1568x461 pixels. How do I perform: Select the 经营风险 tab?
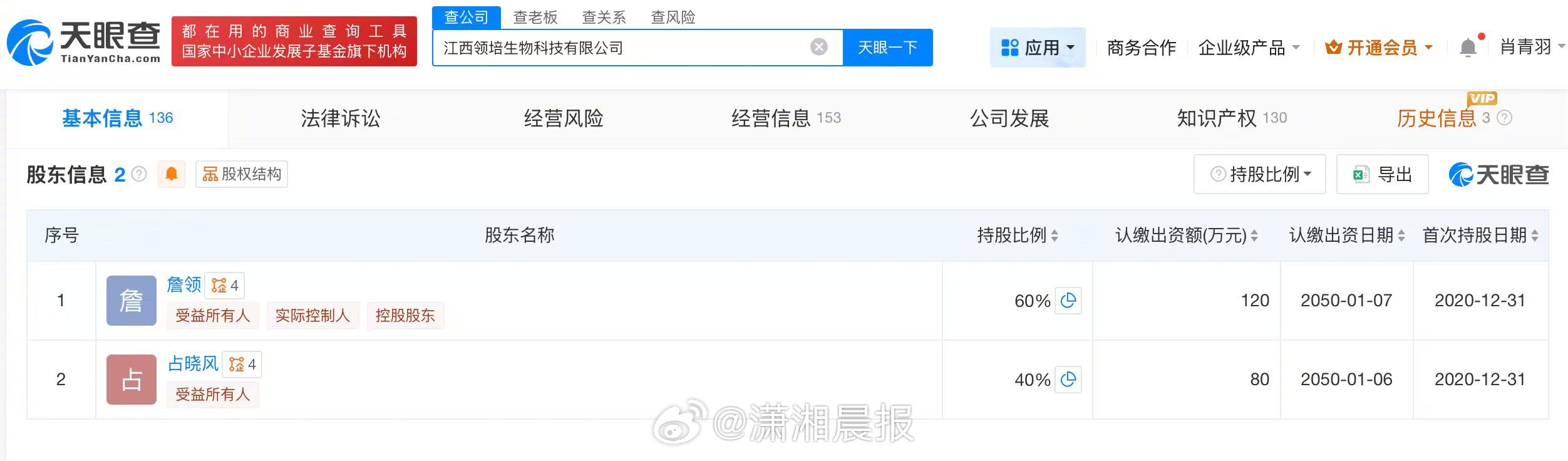(564, 118)
